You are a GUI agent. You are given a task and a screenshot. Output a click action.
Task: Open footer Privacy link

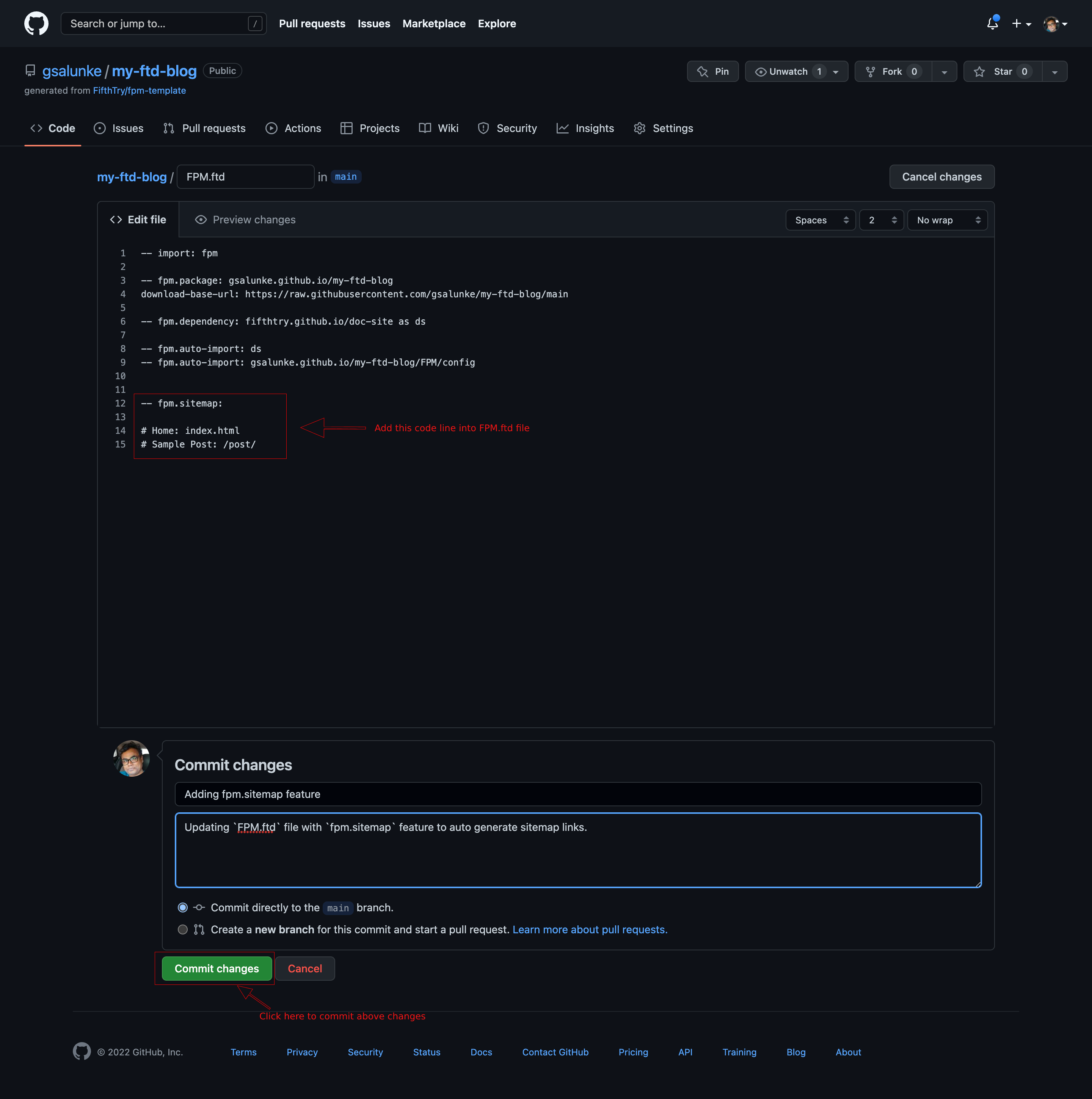(302, 1052)
